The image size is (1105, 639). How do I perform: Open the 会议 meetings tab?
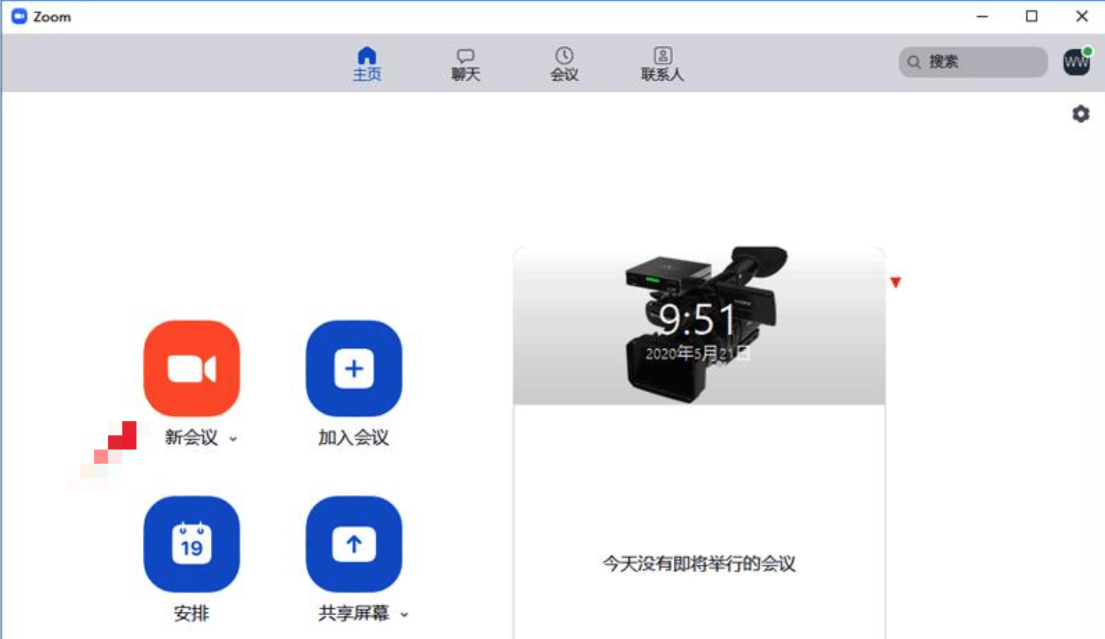pos(563,62)
